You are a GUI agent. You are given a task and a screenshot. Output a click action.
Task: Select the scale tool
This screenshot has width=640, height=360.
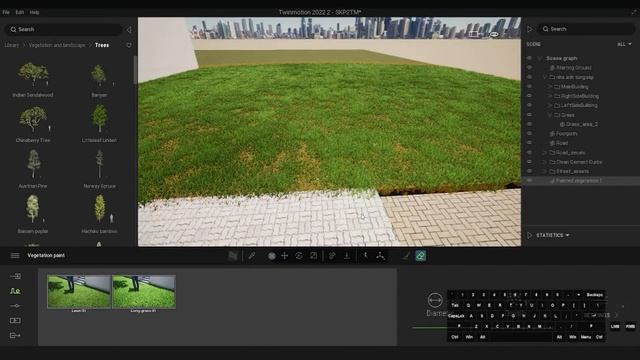tap(313, 256)
